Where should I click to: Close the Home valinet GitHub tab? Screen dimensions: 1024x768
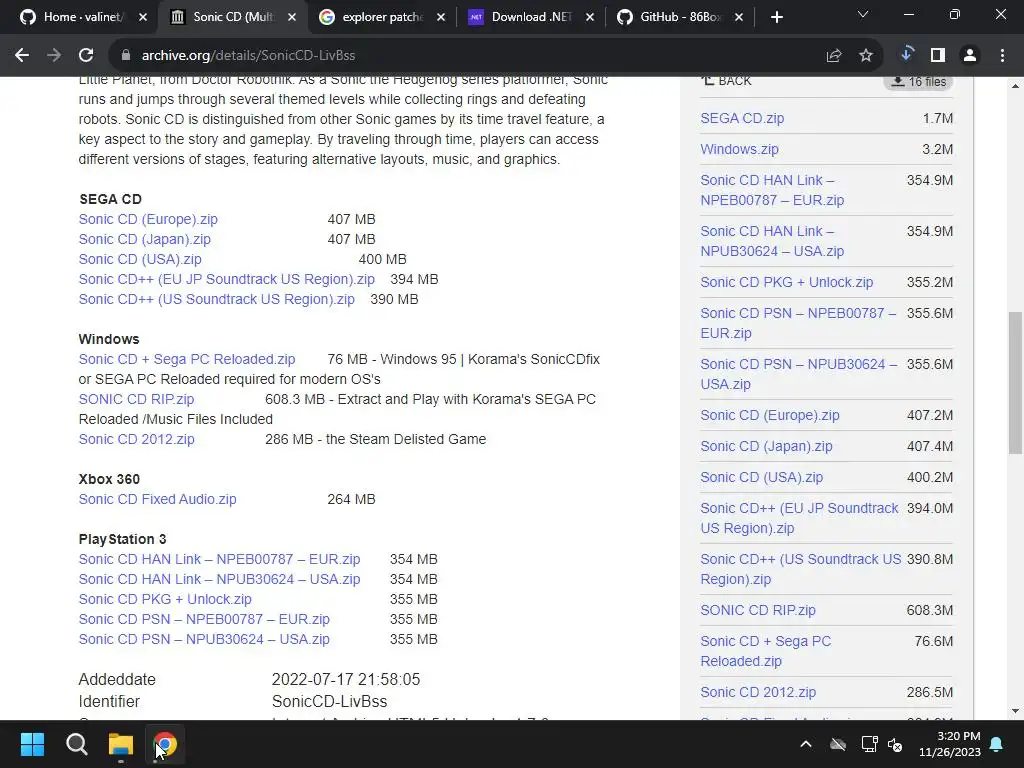click(x=143, y=17)
